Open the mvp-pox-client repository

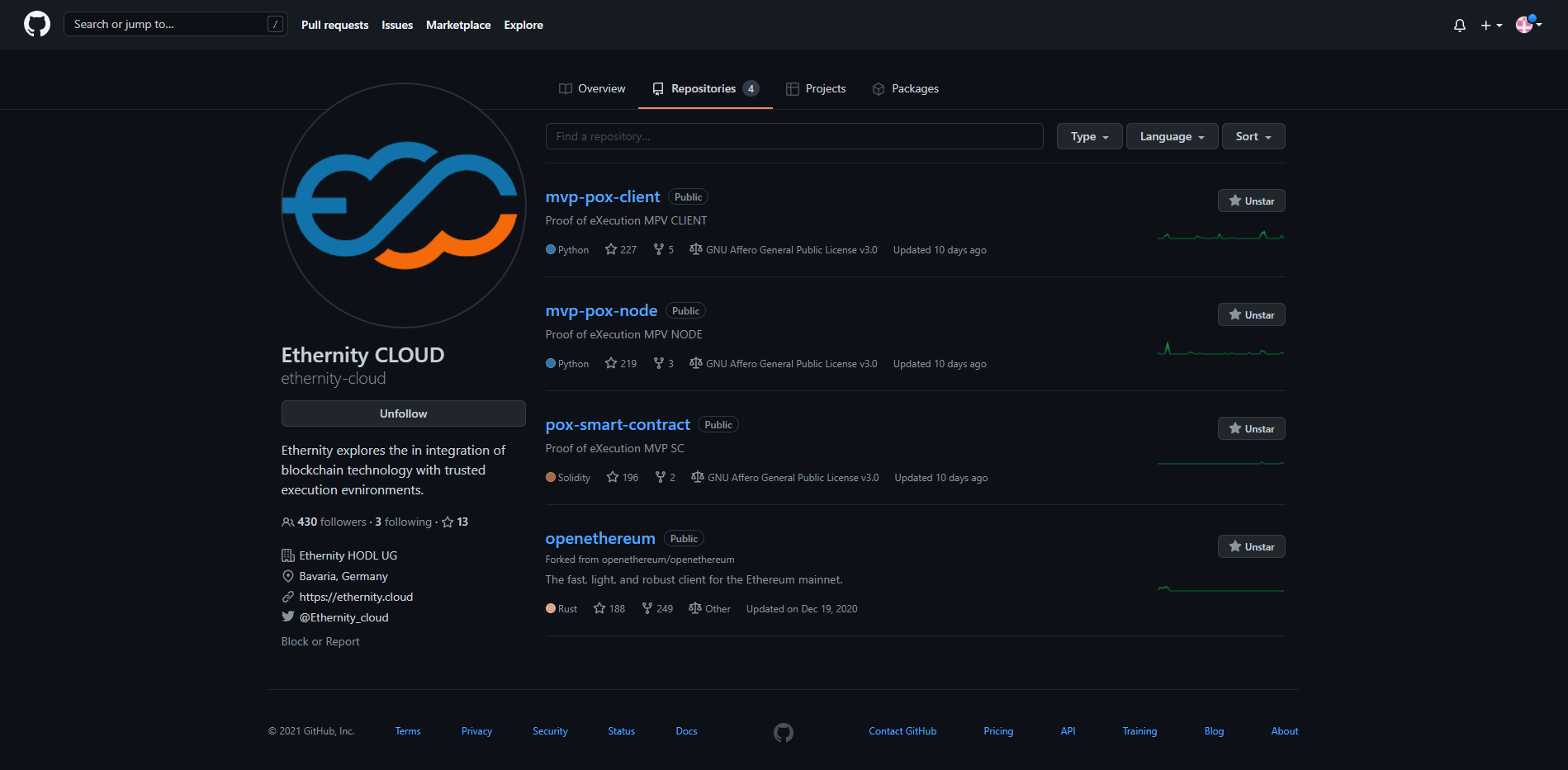pos(603,196)
